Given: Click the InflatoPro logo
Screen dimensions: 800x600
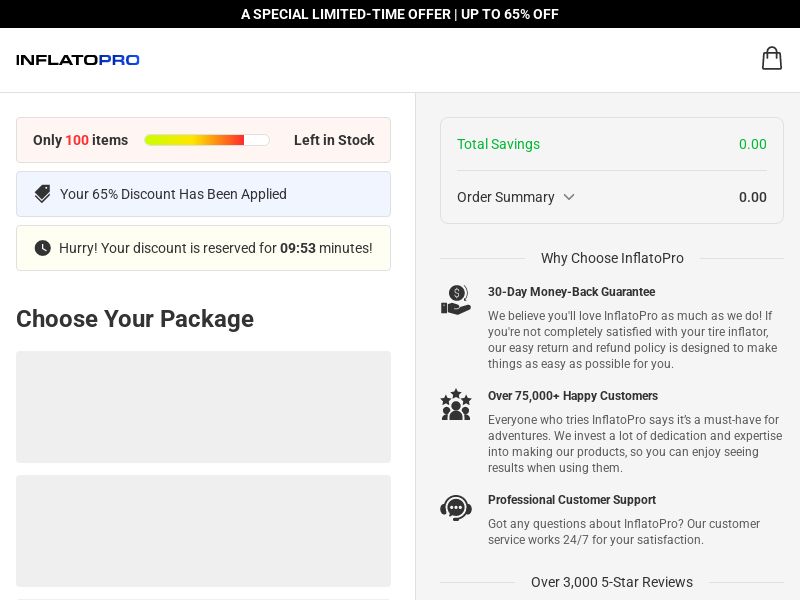Looking at the screenshot, I should pos(78,60).
